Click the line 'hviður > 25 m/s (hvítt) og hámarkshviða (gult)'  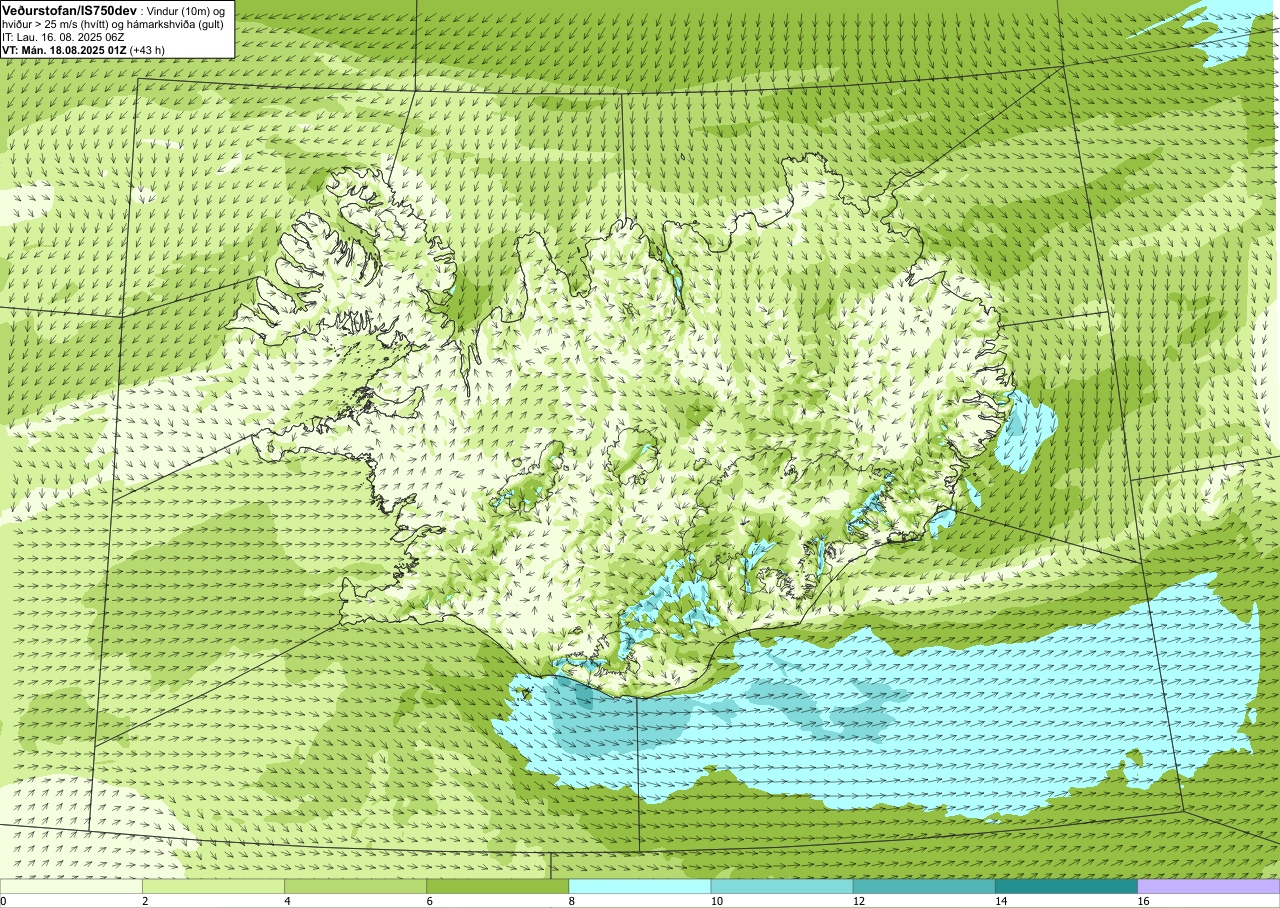click(x=113, y=23)
